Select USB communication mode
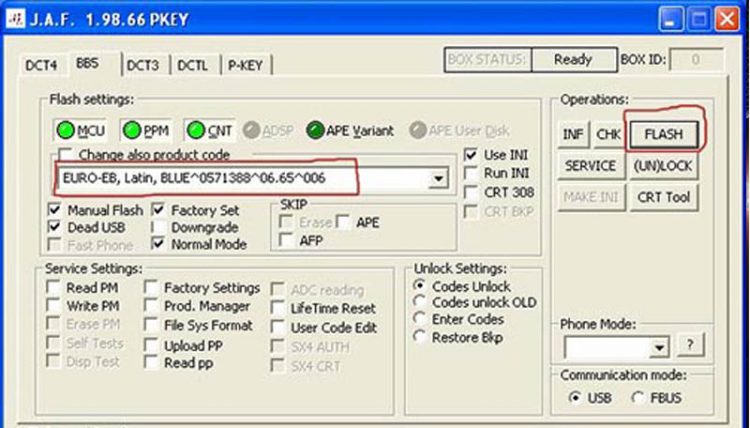750x428 pixels. [575, 397]
